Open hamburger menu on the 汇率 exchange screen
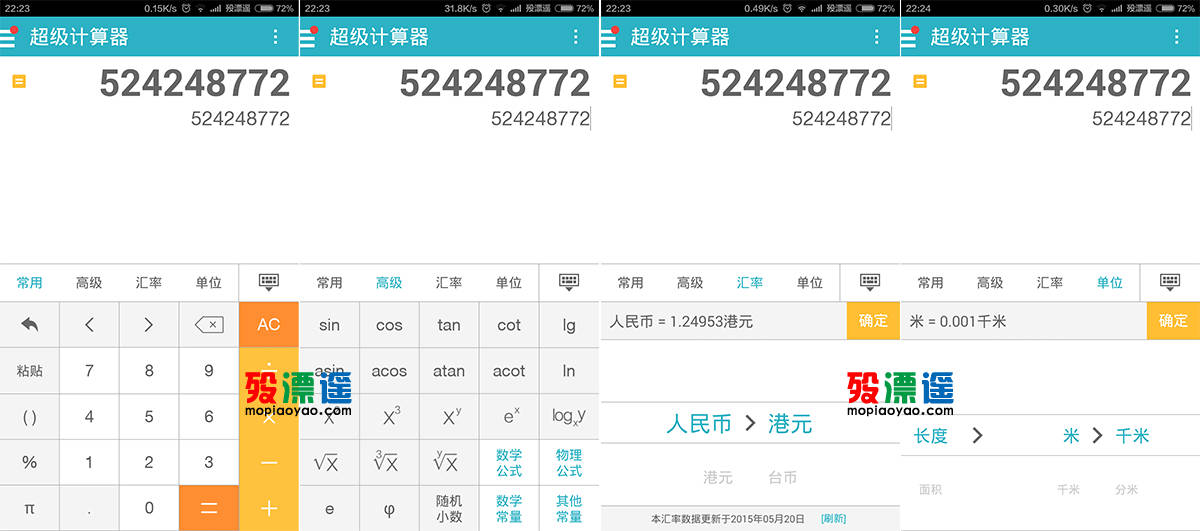 [x=609, y=37]
